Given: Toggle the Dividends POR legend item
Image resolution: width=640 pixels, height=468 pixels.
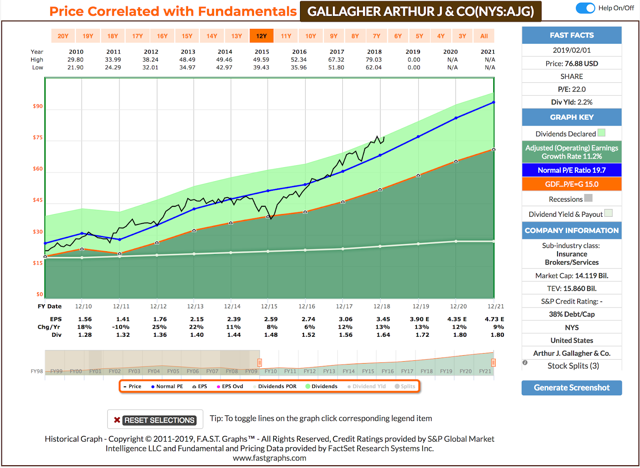Looking at the screenshot, I should 275,386.
